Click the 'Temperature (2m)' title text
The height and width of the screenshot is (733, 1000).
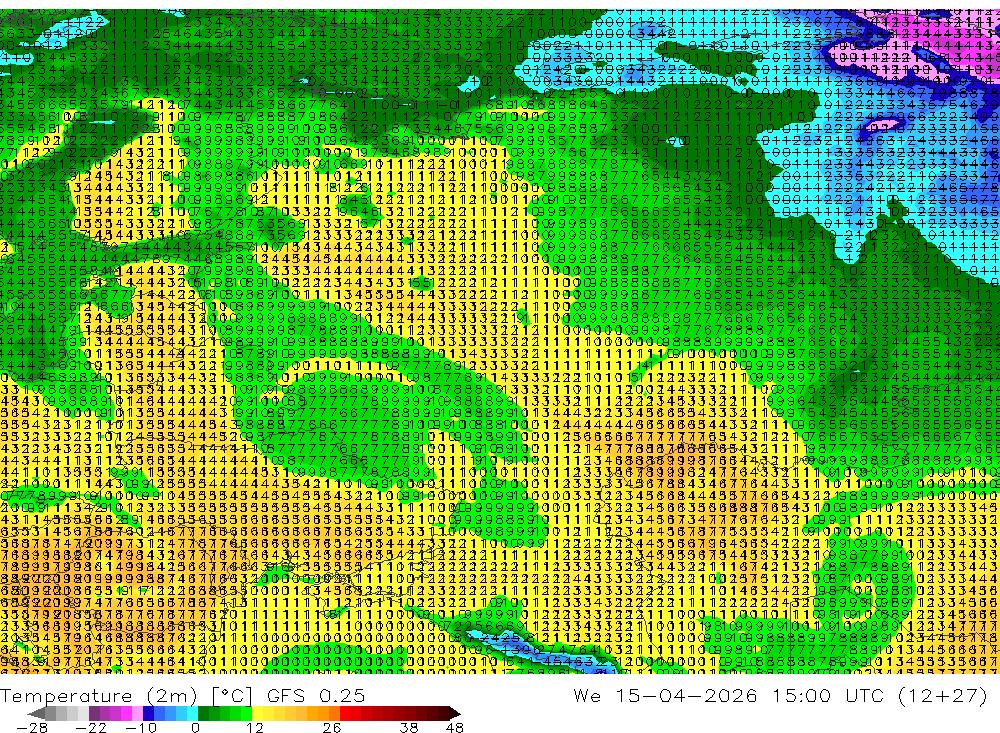[x=99, y=696]
